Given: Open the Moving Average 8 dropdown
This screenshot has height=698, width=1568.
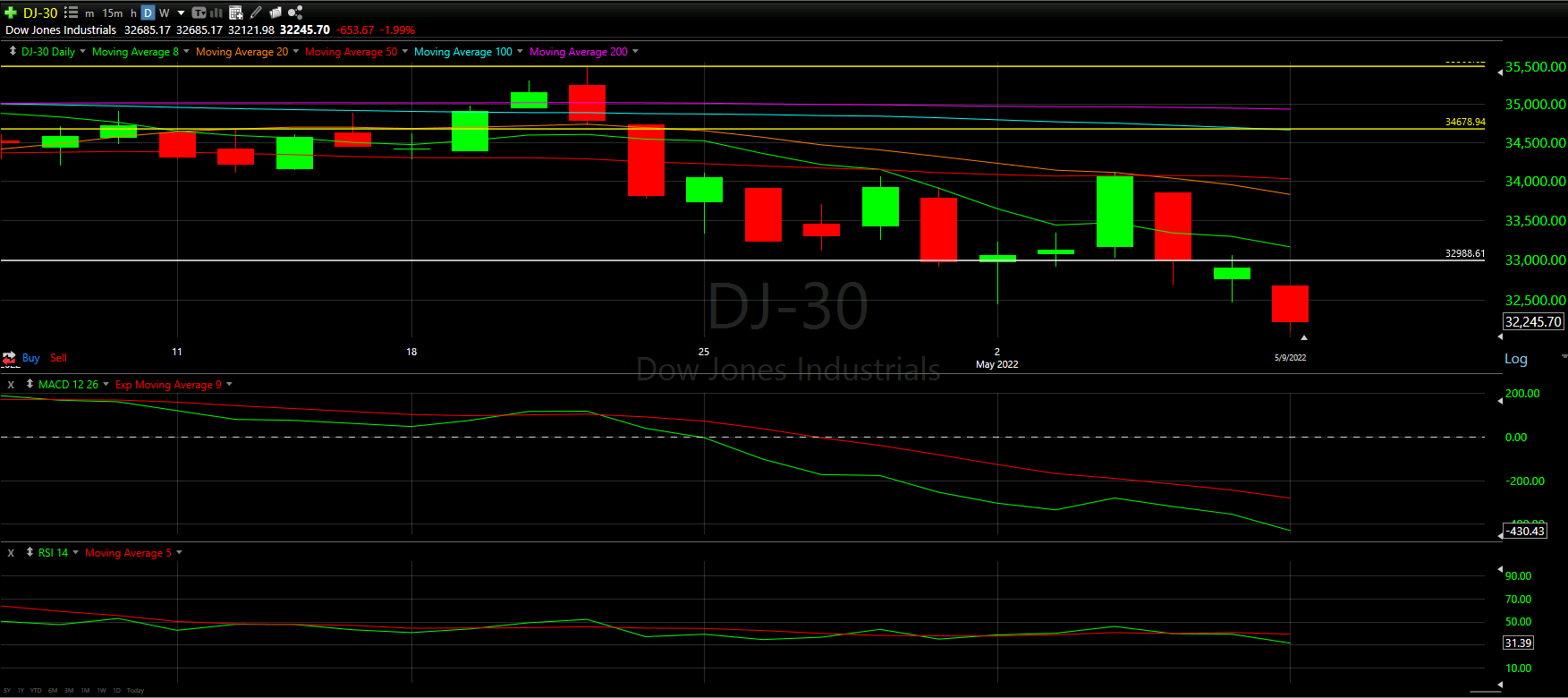Looking at the screenshot, I should pyautogui.click(x=186, y=51).
